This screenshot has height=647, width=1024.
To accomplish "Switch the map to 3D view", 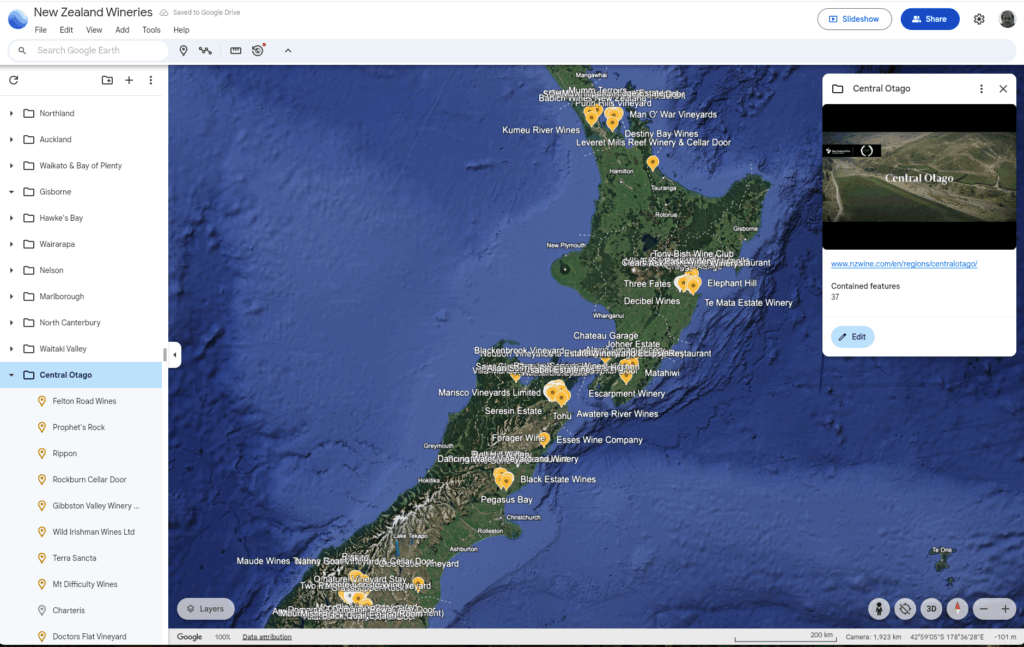I will click(931, 609).
